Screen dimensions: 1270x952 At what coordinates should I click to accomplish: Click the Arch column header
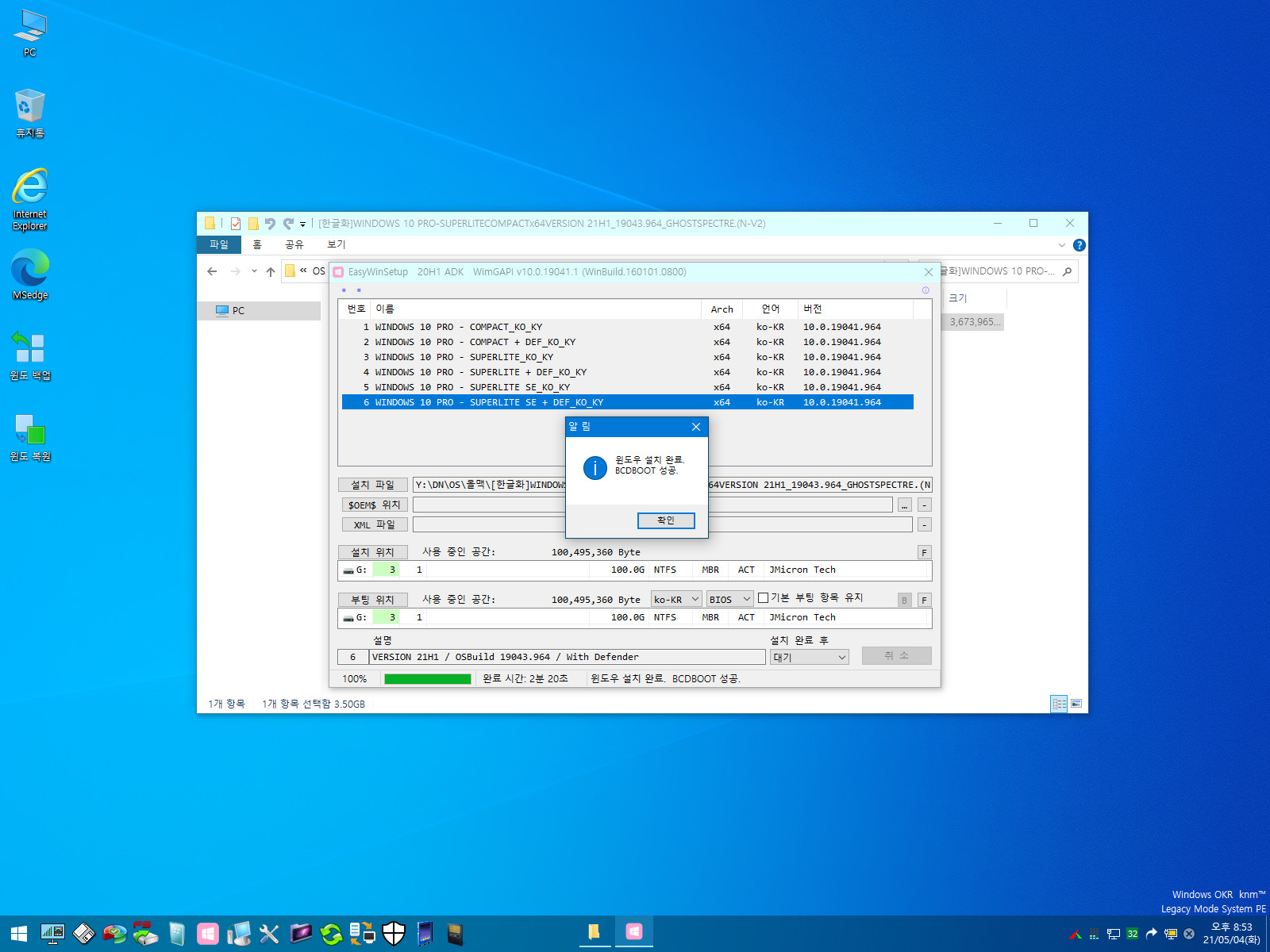722,309
